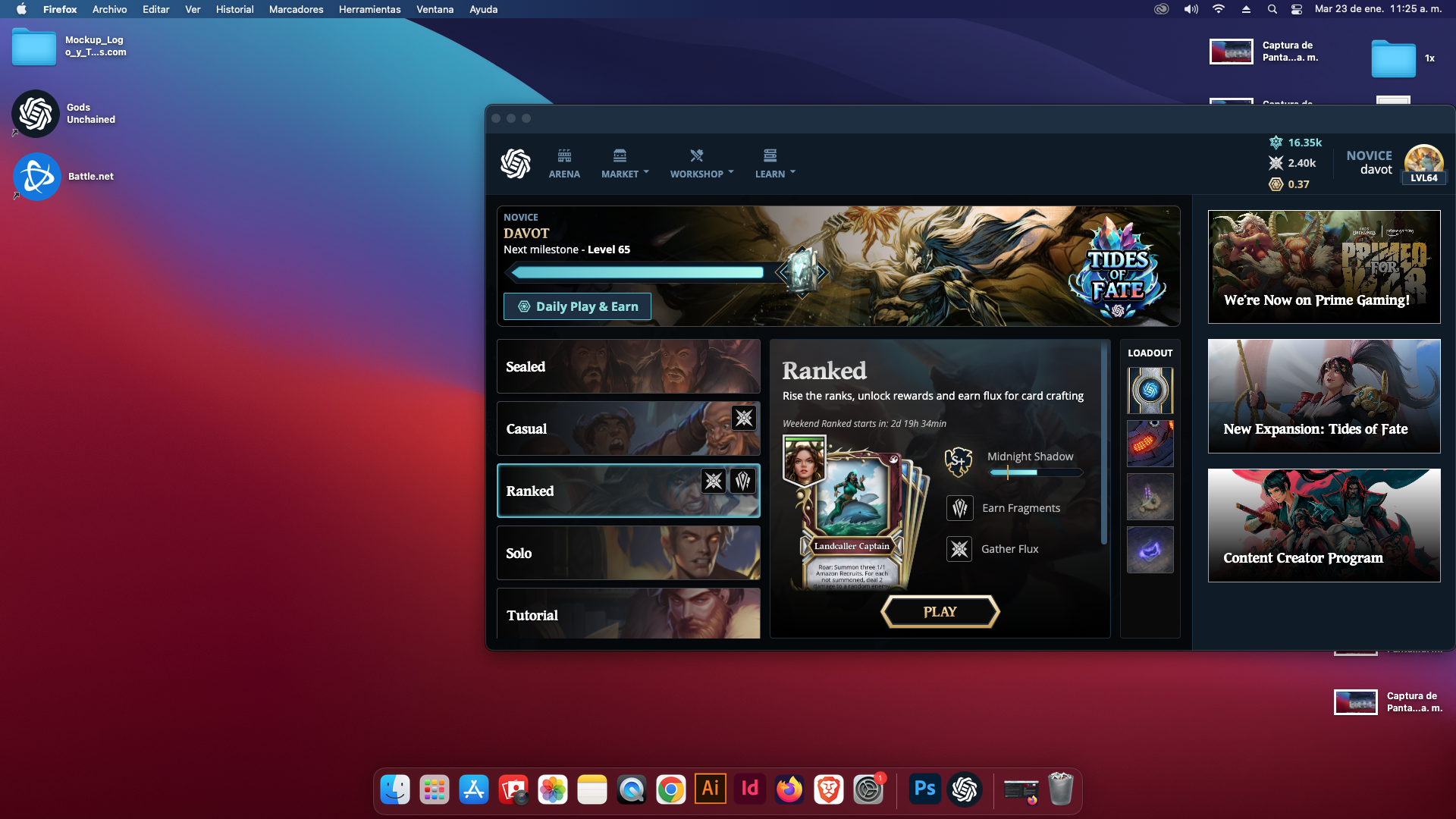This screenshot has height=819, width=1456.
Task: Click the flux icon on Casual row
Action: pos(744,418)
